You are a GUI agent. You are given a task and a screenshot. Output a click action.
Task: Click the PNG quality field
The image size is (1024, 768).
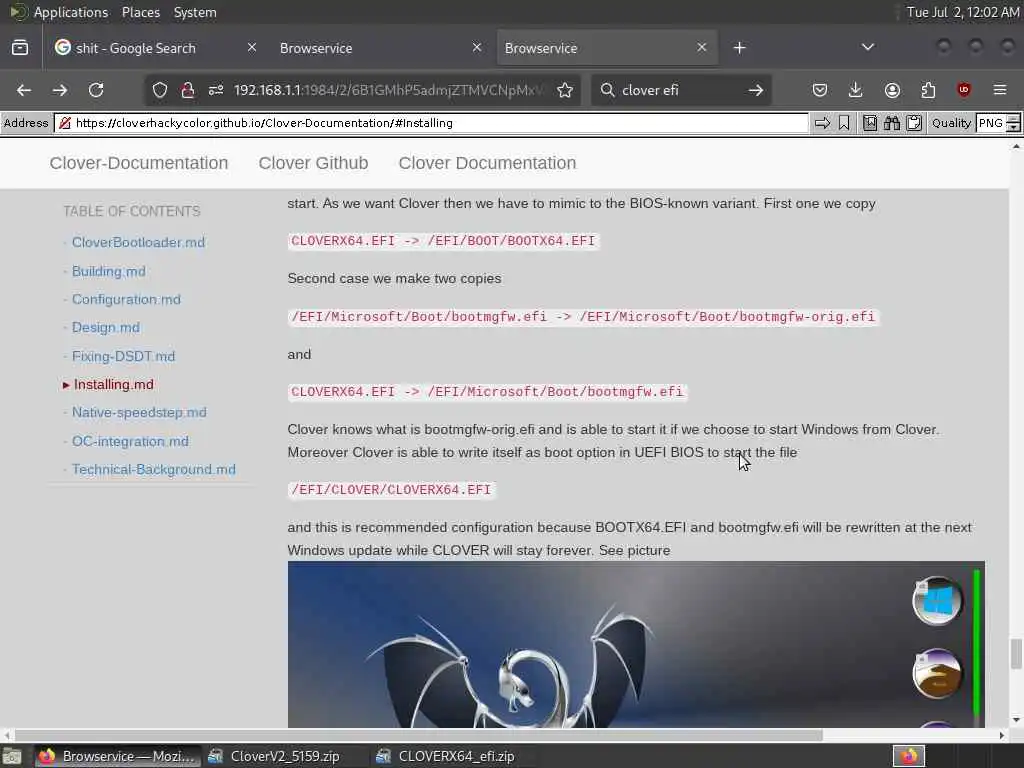[991, 123]
